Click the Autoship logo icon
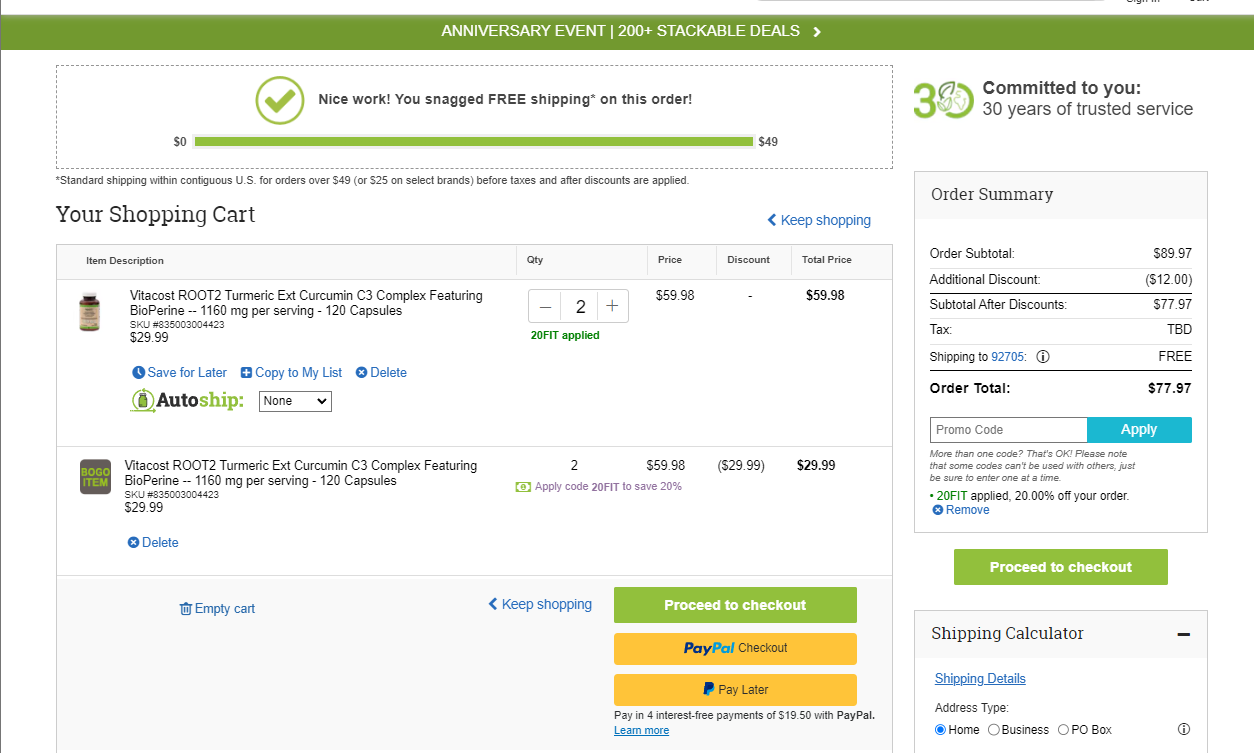Image resolution: width=1254 pixels, height=753 pixels. tap(187, 400)
